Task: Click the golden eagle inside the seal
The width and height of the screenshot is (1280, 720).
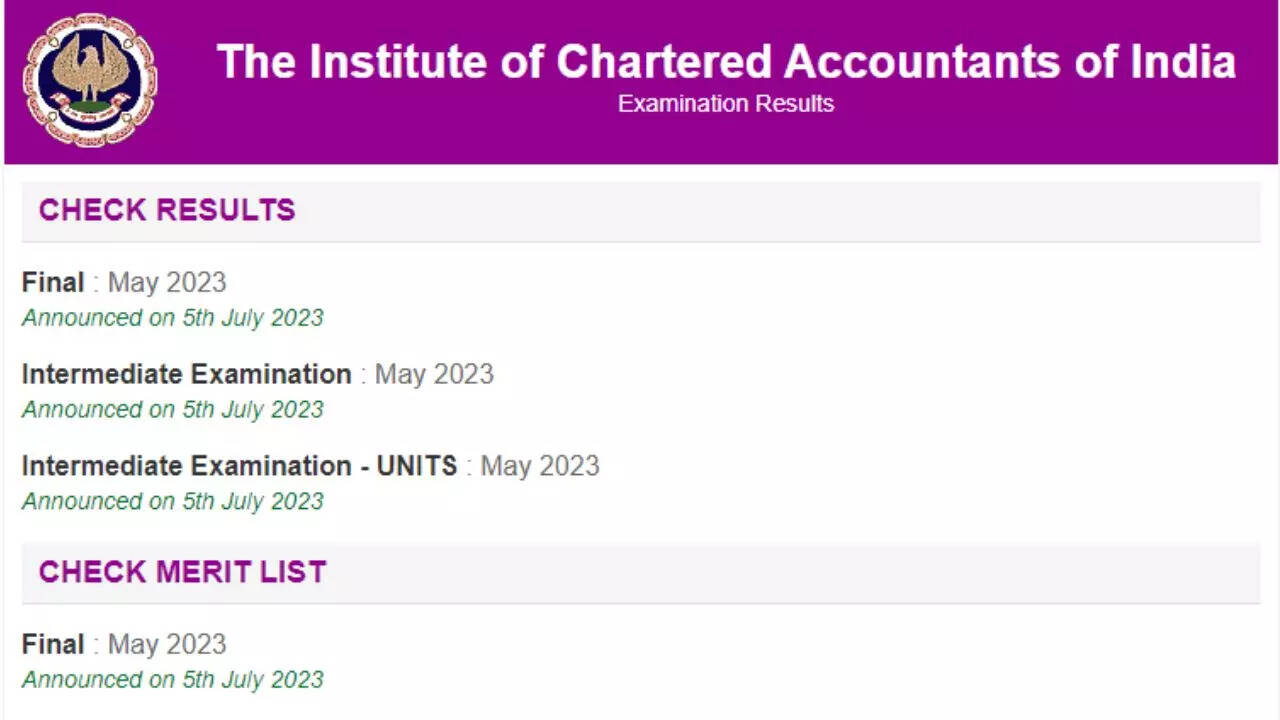Action: pos(91,70)
